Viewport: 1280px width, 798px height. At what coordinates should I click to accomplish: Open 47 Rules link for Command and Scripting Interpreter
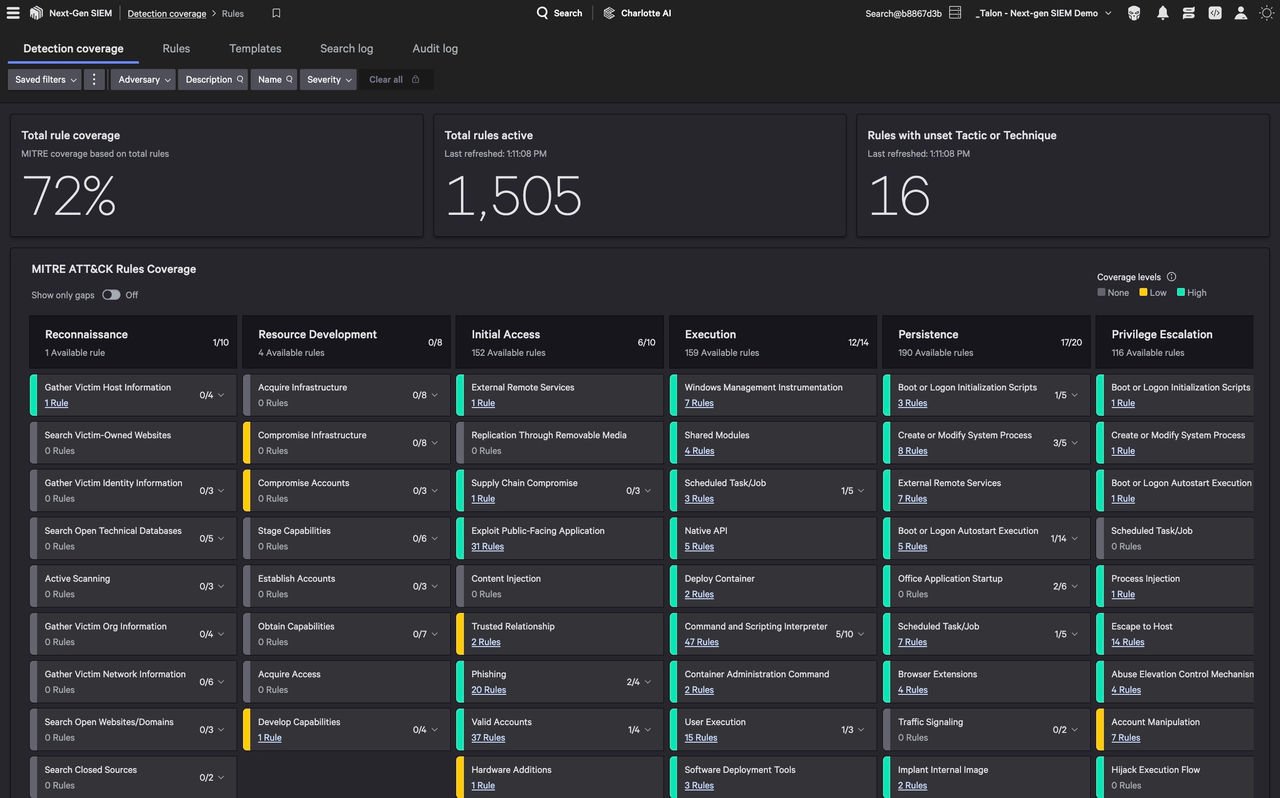point(701,642)
